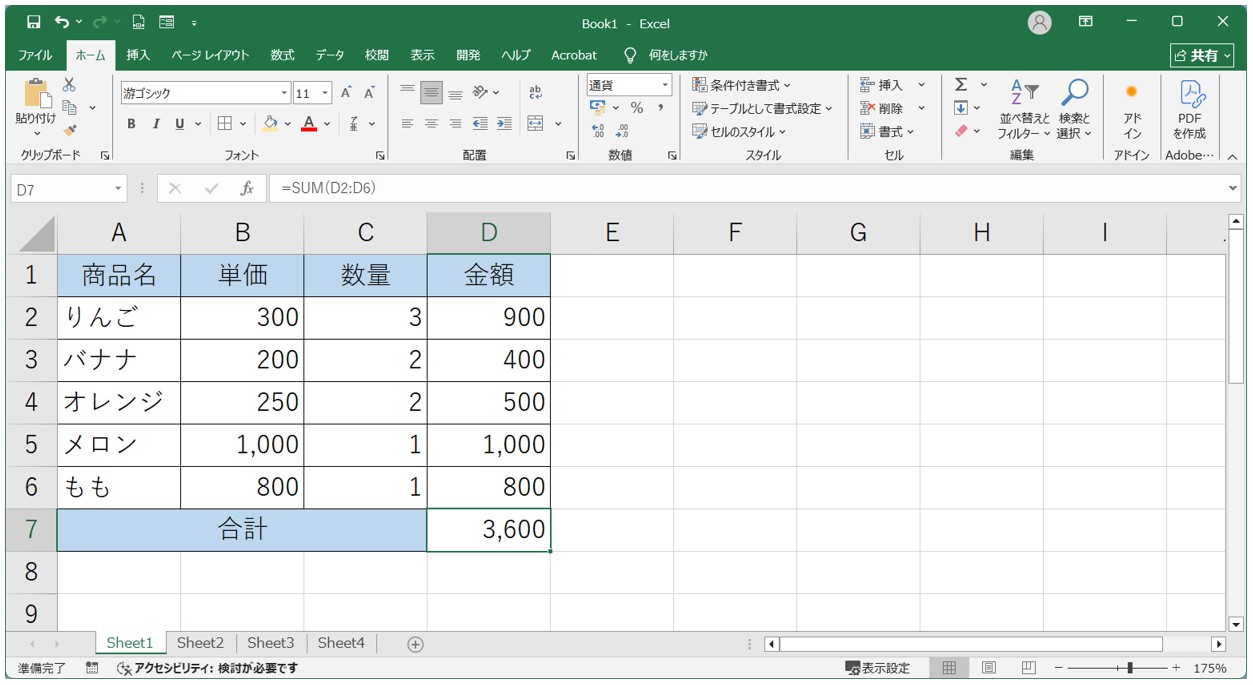Toggle underline formatting
Screen dimensions: 1253x685
click(x=180, y=124)
